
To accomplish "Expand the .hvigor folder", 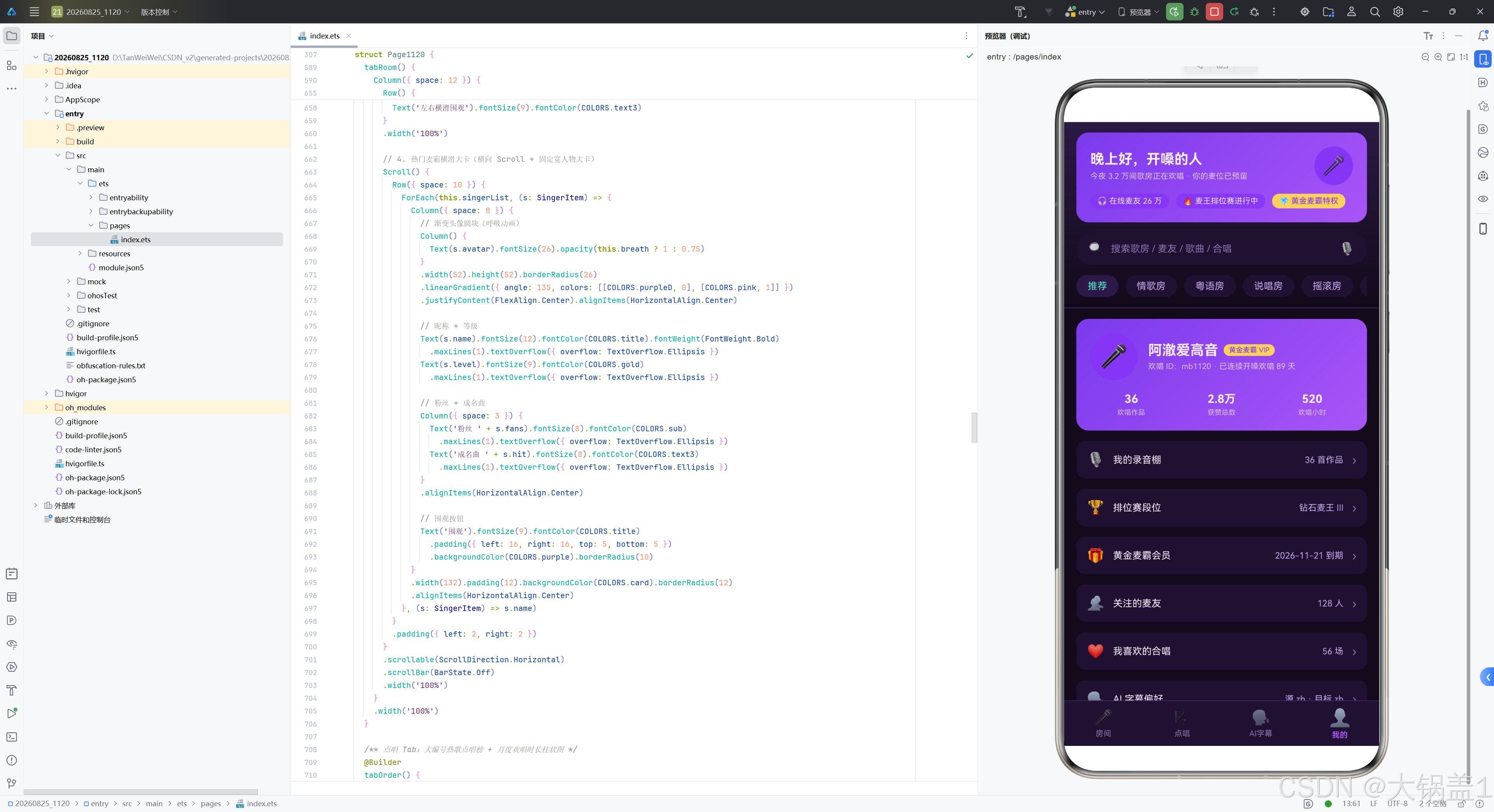I will tap(46, 71).
